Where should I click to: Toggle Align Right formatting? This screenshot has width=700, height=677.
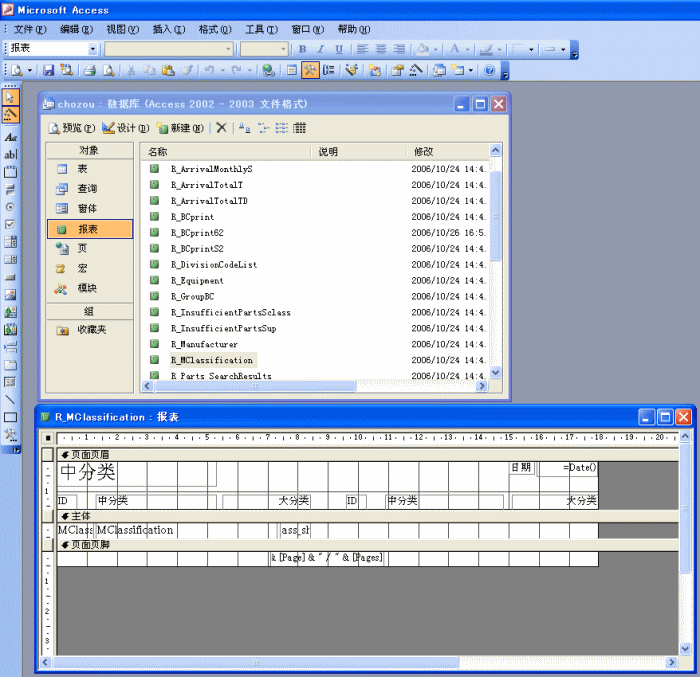pyautogui.click(x=400, y=49)
